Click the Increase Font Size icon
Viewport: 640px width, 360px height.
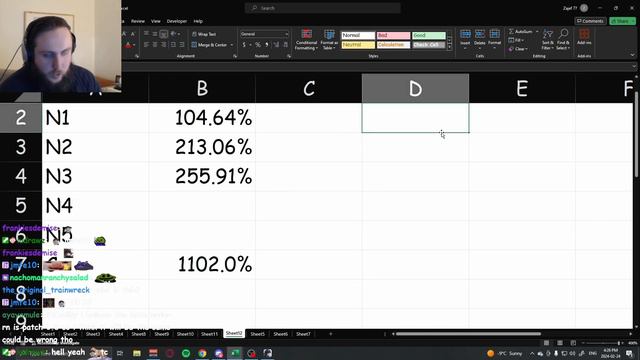tap(124, 34)
